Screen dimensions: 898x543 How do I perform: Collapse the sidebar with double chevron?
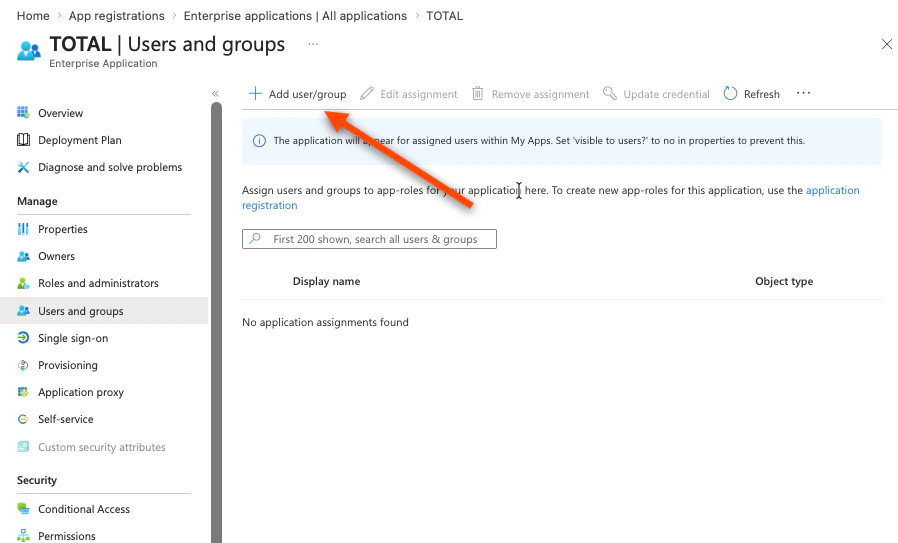click(215, 93)
